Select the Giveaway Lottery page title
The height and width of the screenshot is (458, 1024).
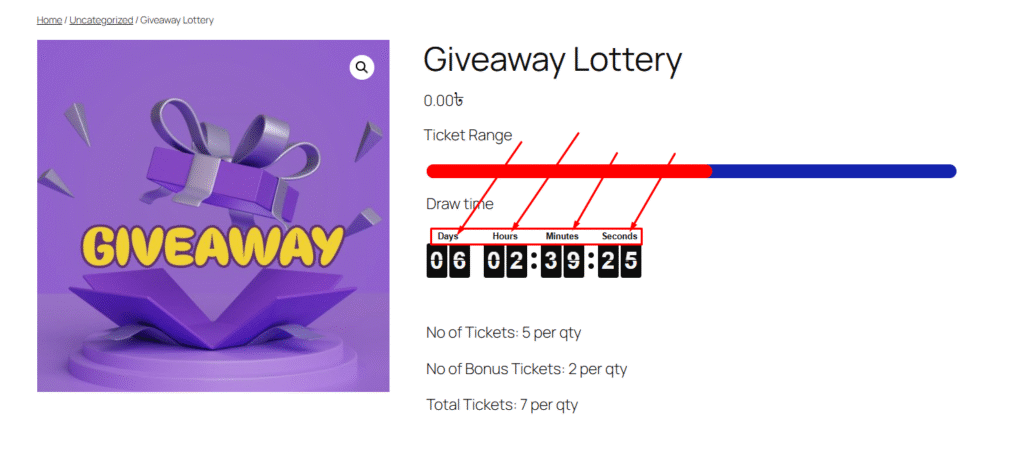[552, 59]
